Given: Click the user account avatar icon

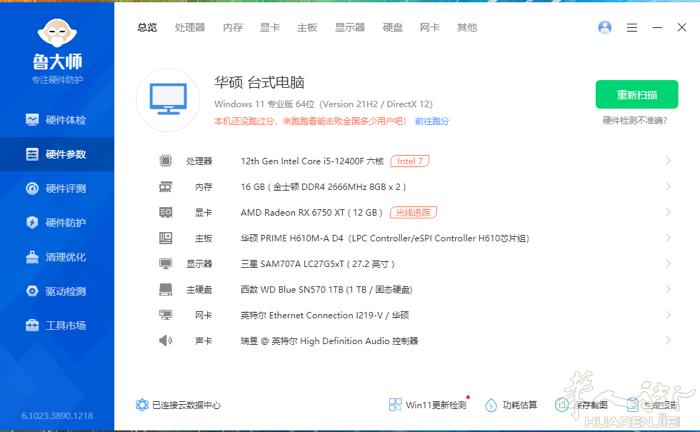Looking at the screenshot, I should (604, 28).
